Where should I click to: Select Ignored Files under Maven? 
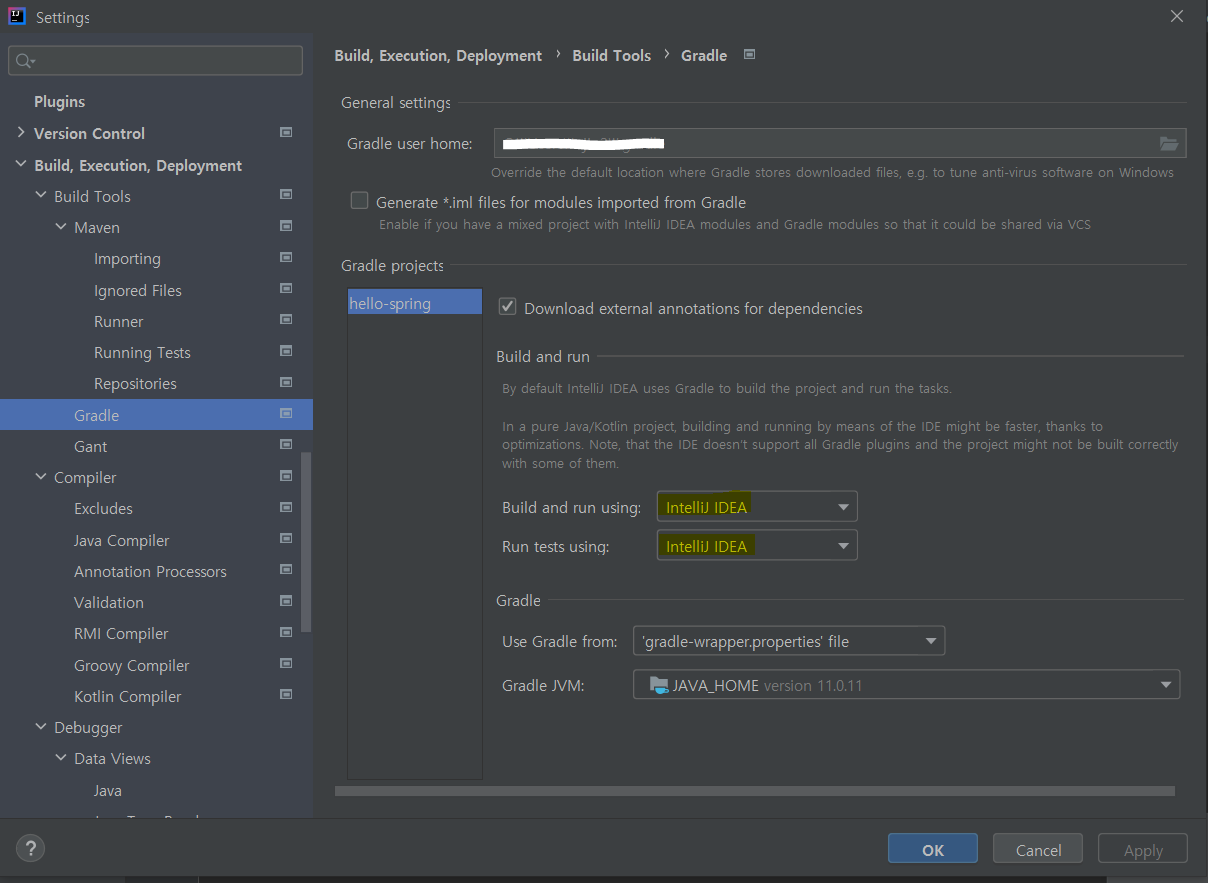pos(138,290)
